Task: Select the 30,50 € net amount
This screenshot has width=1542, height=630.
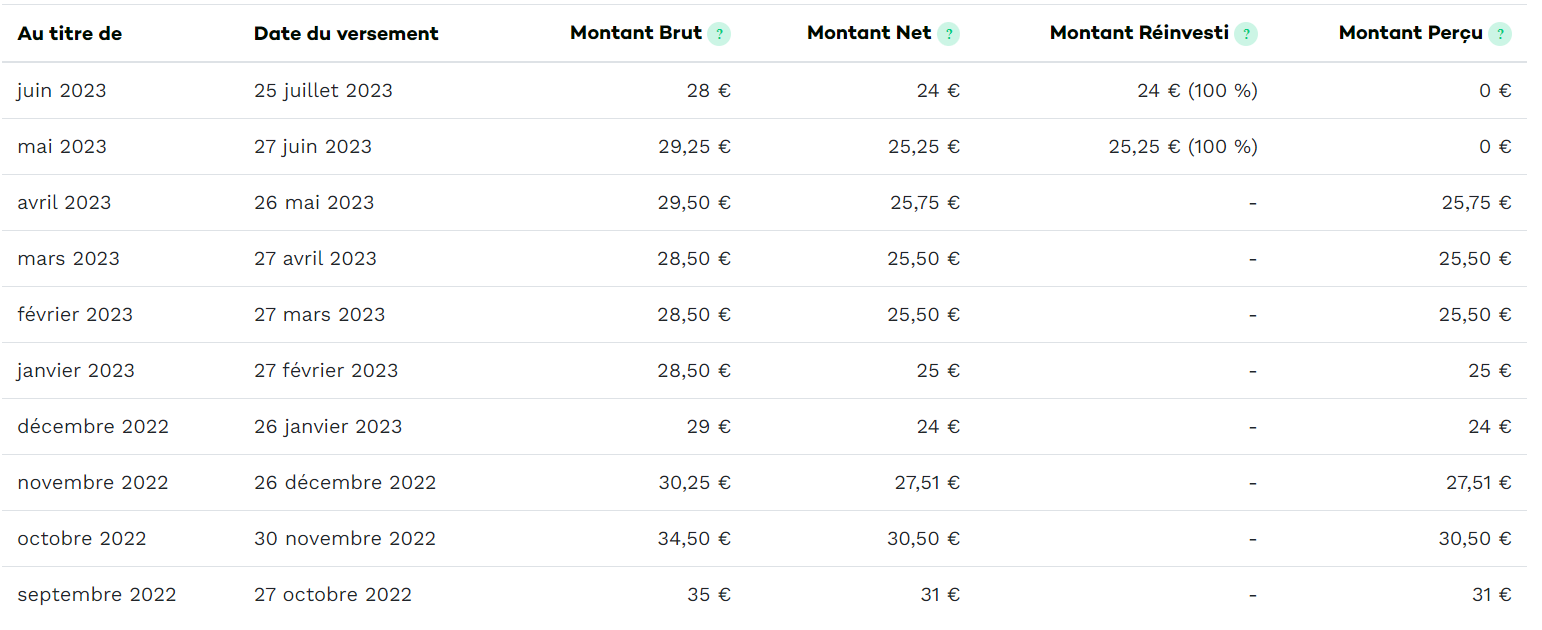Action: point(923,539)
